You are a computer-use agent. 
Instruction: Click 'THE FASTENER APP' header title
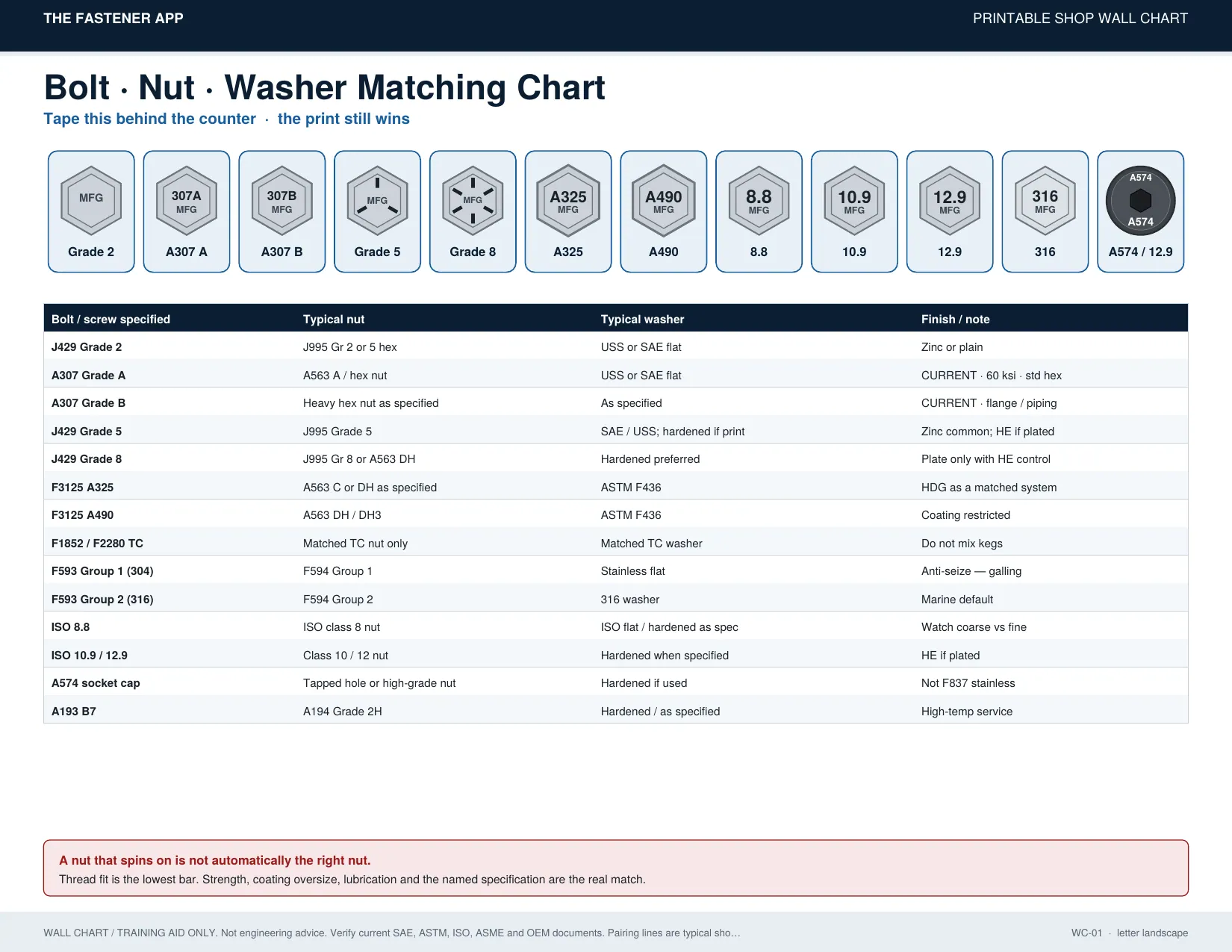click(x=113, y=19)
